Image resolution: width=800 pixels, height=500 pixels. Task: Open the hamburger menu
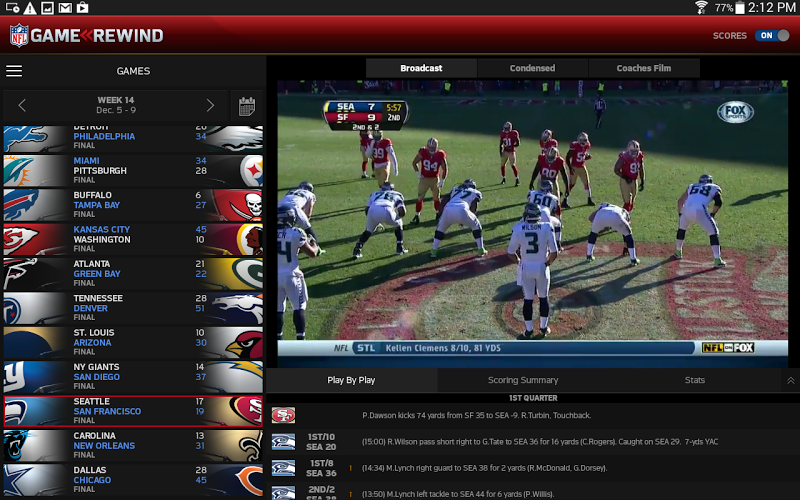(14, 71)
